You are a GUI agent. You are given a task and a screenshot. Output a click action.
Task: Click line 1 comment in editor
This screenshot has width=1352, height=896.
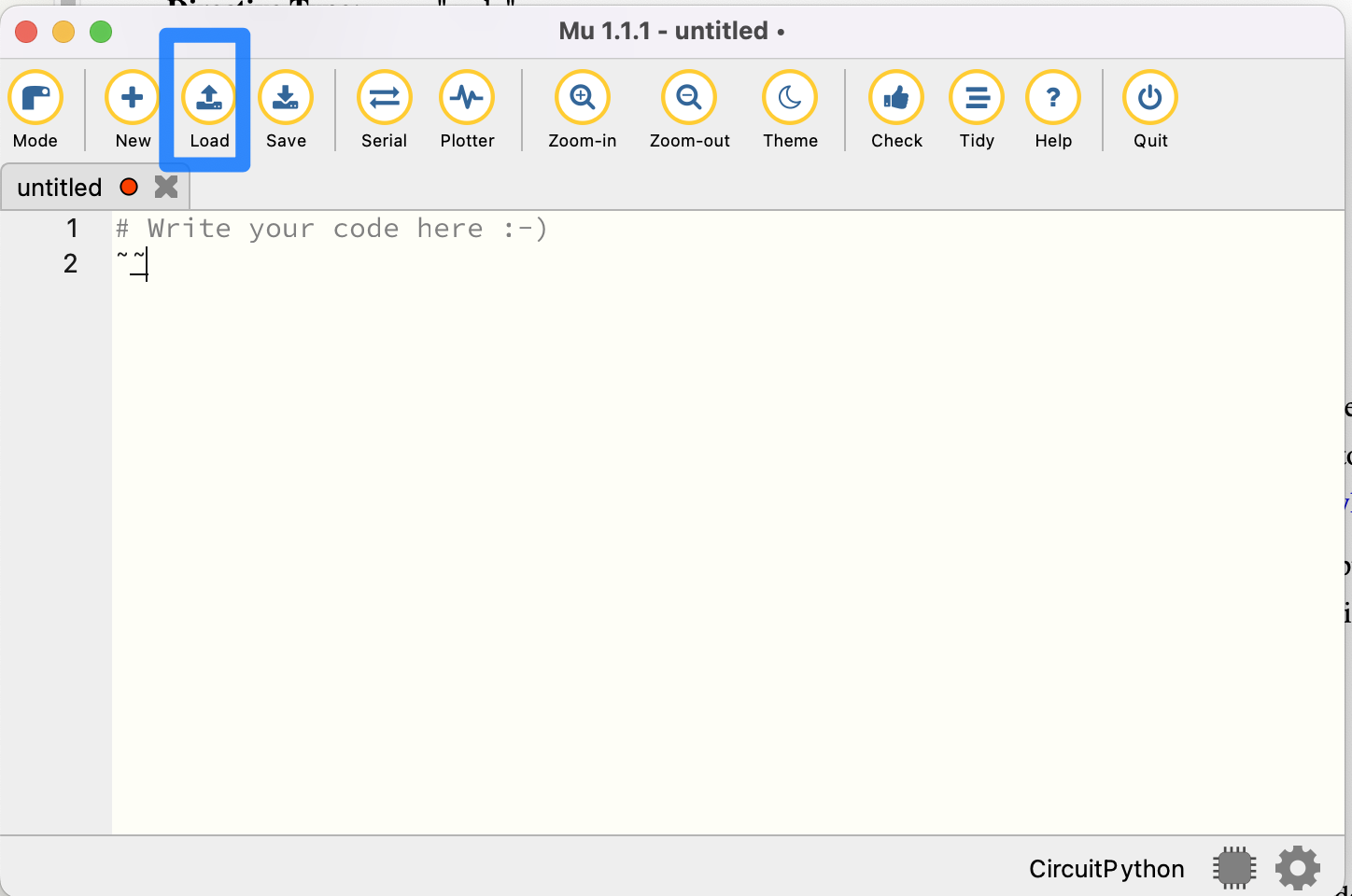tap(331, 229)
